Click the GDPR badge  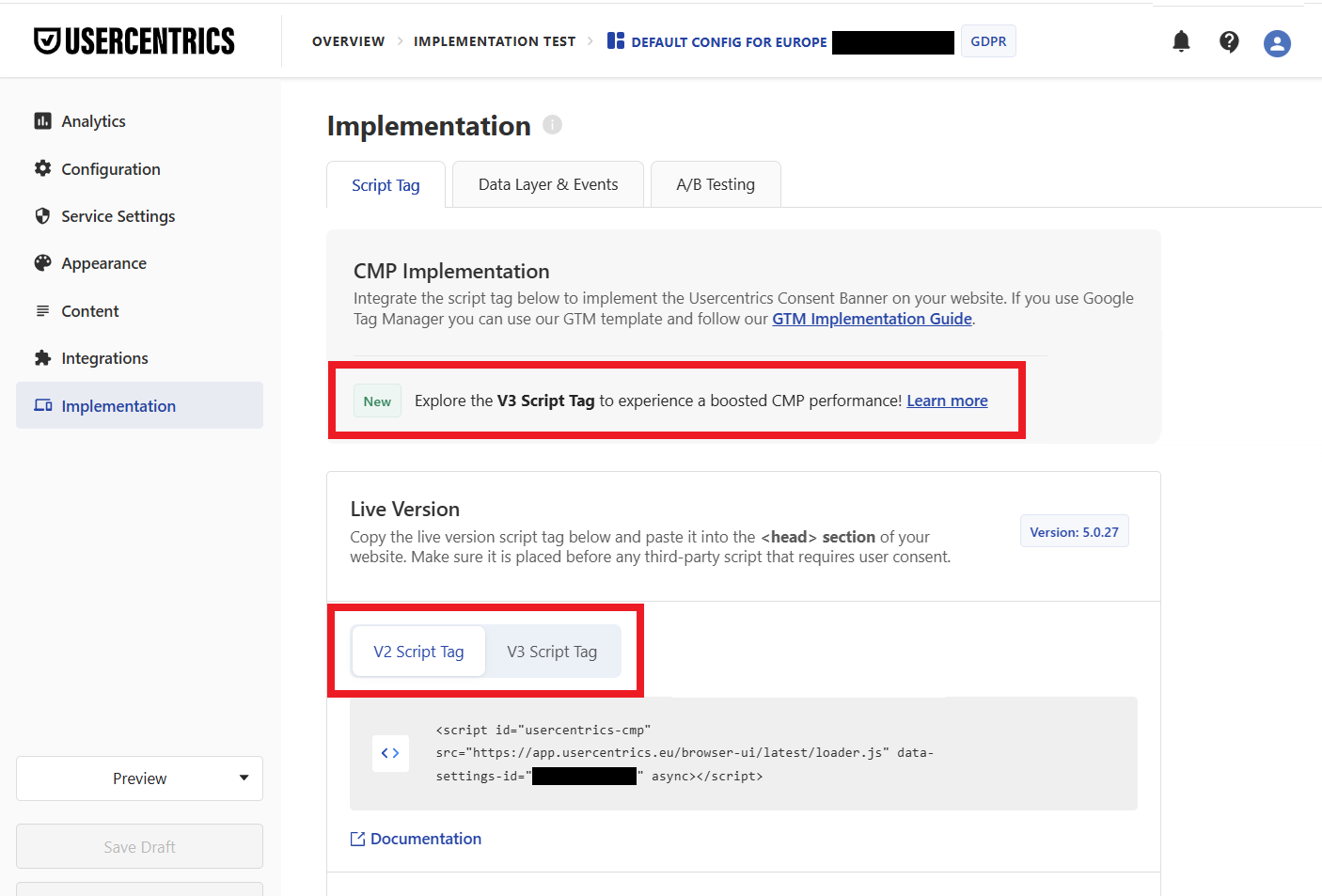point(988,41)
